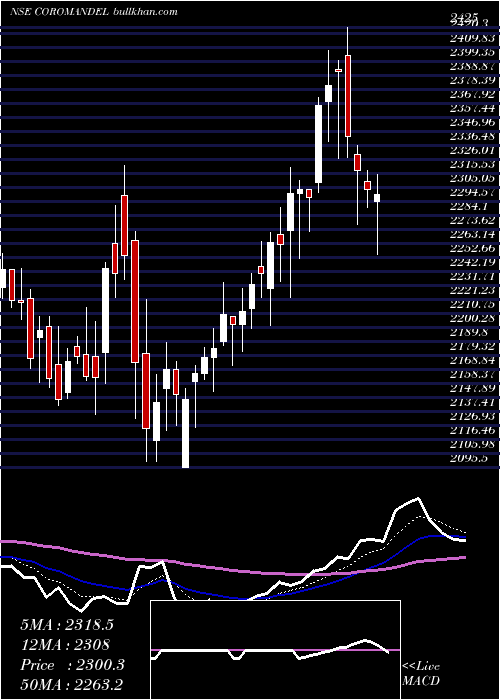Viewport: 500px width, 700px height.
Task: Click the 2147.89 price axis label
Action: coord(473,388)
